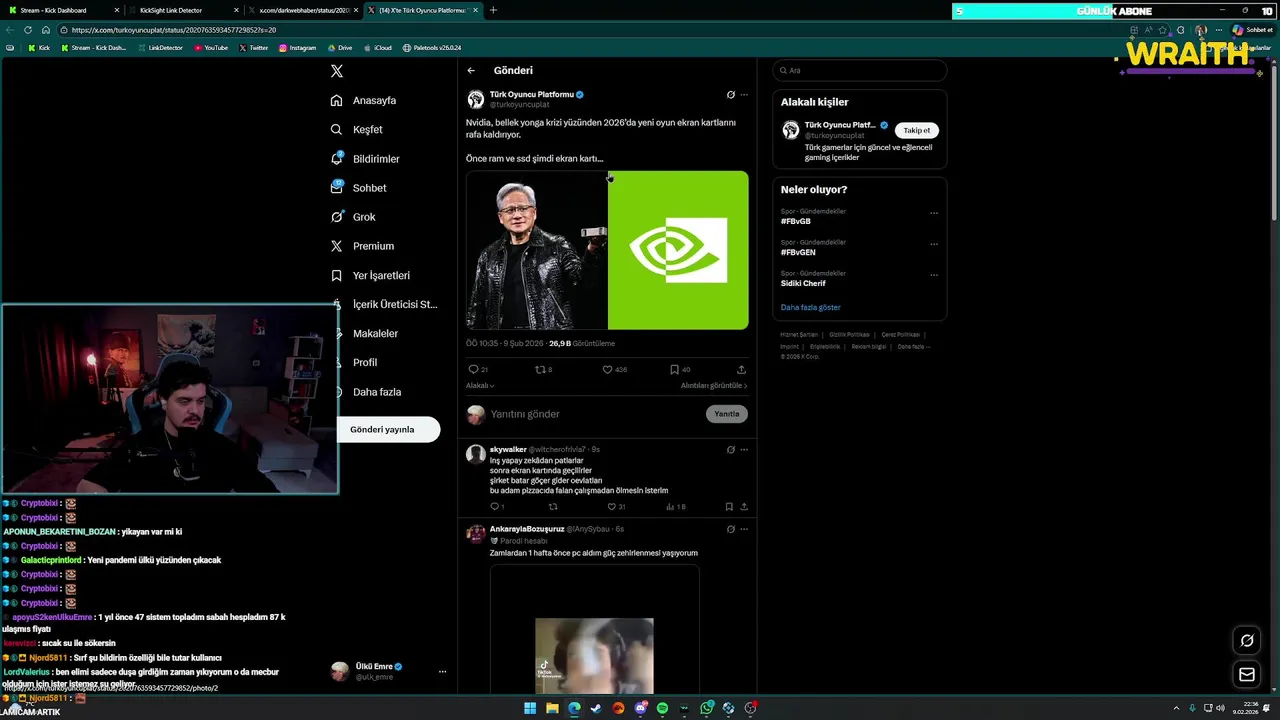The width and height of the screenshot is (1280, 720).
Task: Share the main post
Action: click(x=741, y=369)
